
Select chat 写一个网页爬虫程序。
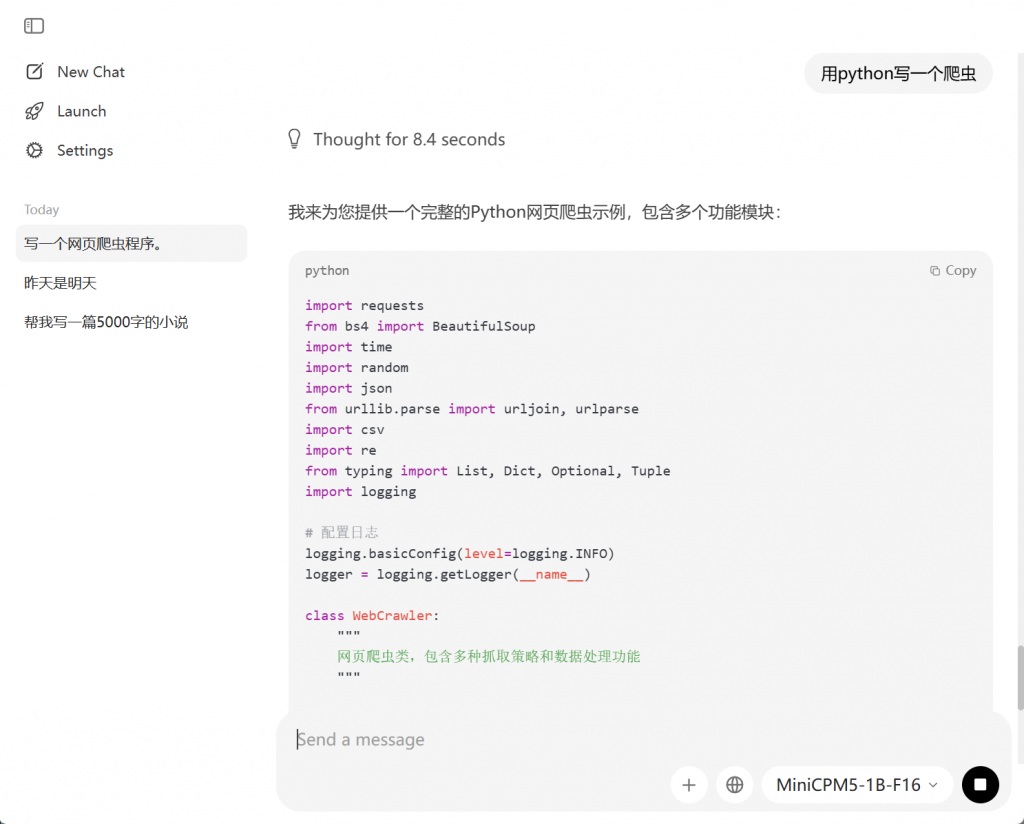pos(131,244)
